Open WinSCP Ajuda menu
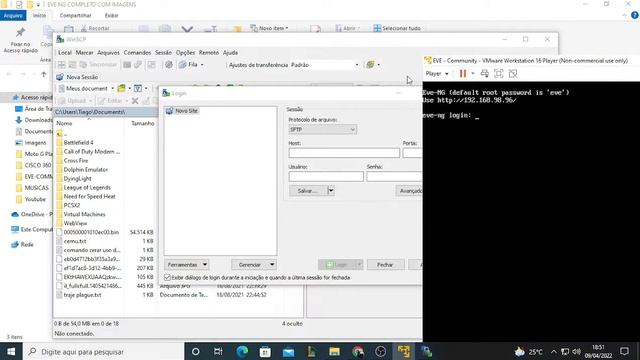The width and height of the screenshot is (640, 360). [230, 52]
